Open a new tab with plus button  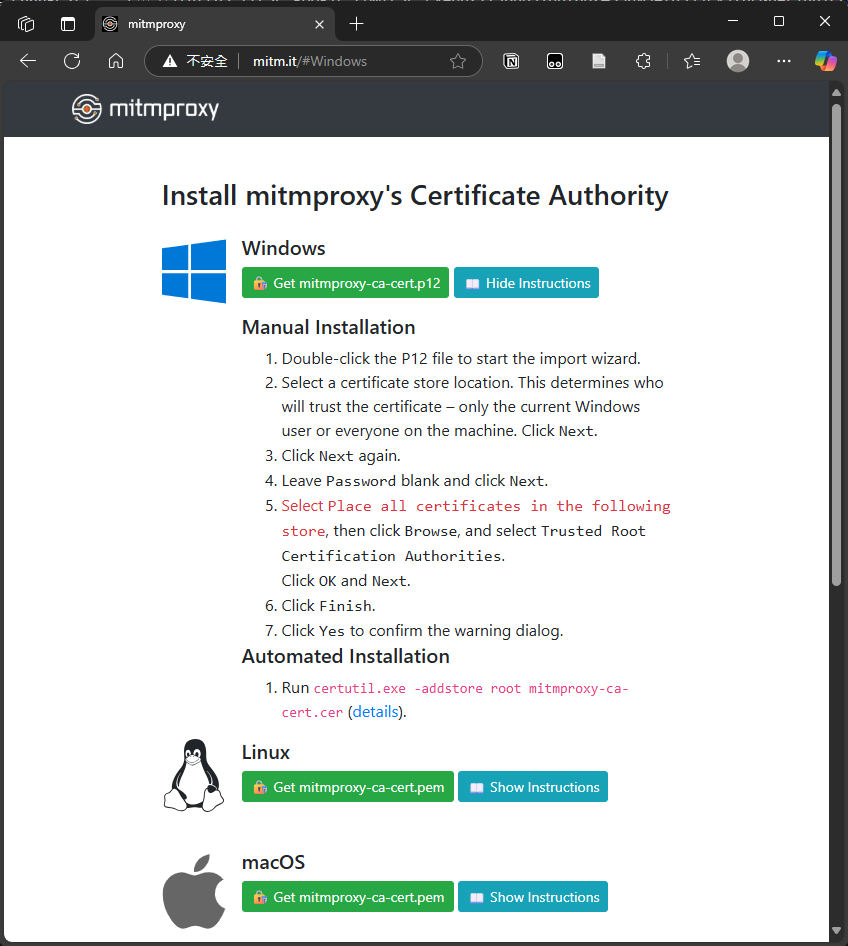357,23
